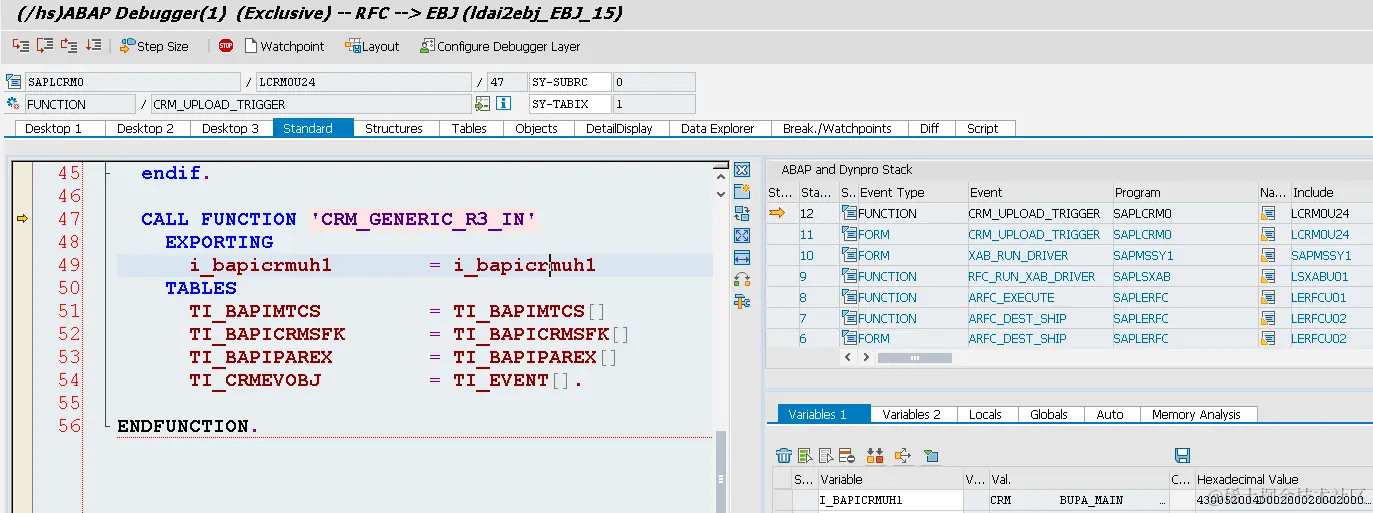The height and width of the screenshot is (513, 1373).
Task: Click the Full Screen tool icon
Action: [742, 235]
